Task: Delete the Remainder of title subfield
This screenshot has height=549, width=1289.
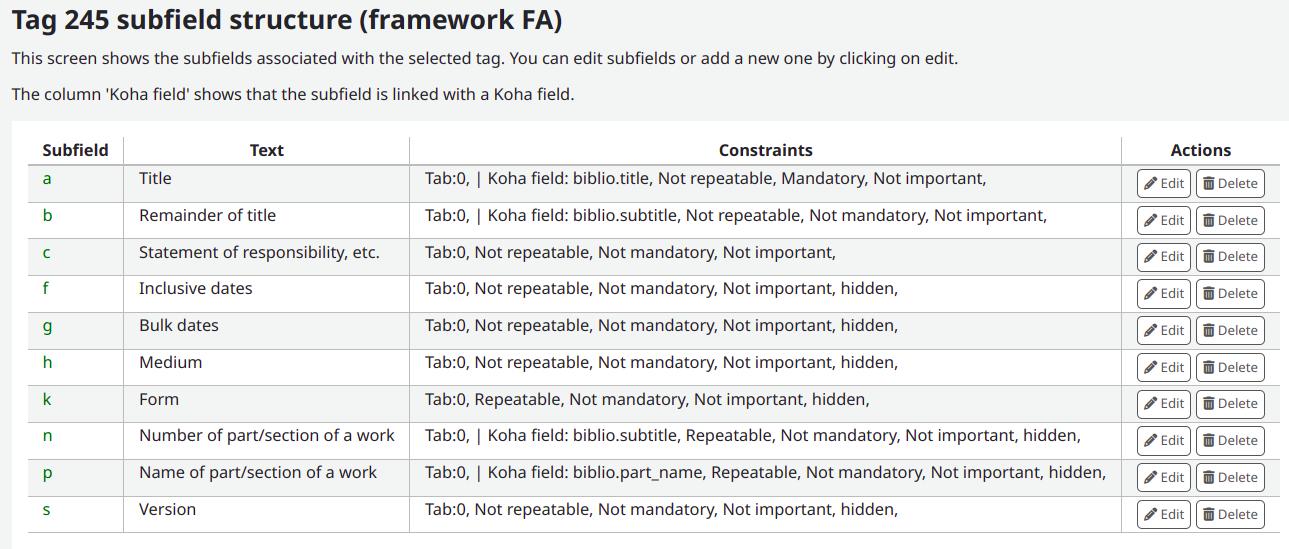Action: pyautogui.click(x=1229, y=220)
